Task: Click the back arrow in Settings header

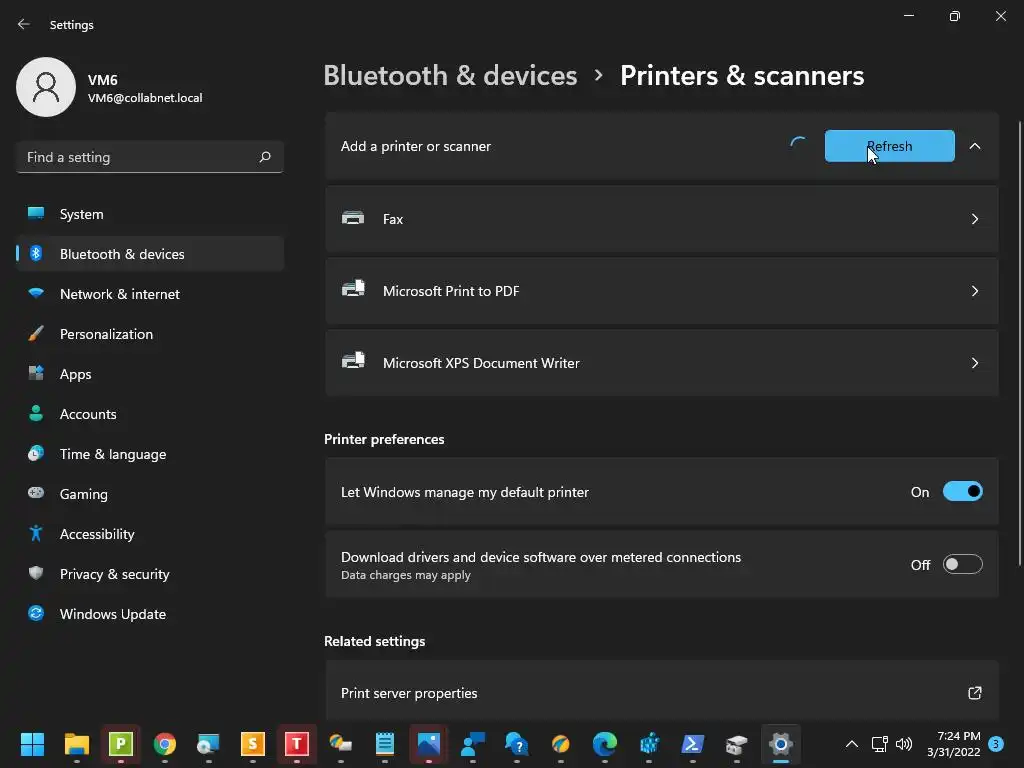Action: point(24,24)
